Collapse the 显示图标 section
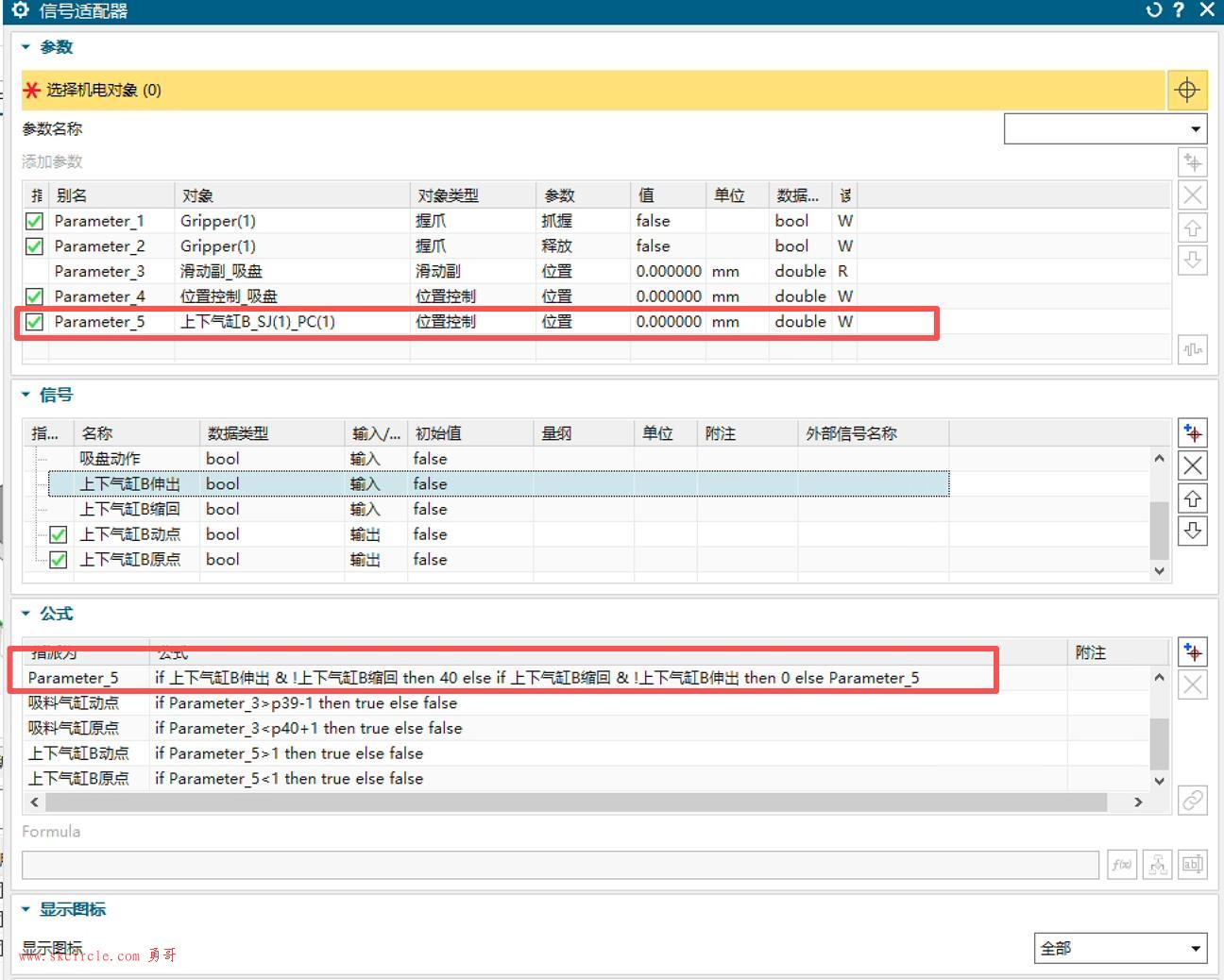Image resolution: width=1224 pixels, height=980 pixels. (x=26, y=909)
